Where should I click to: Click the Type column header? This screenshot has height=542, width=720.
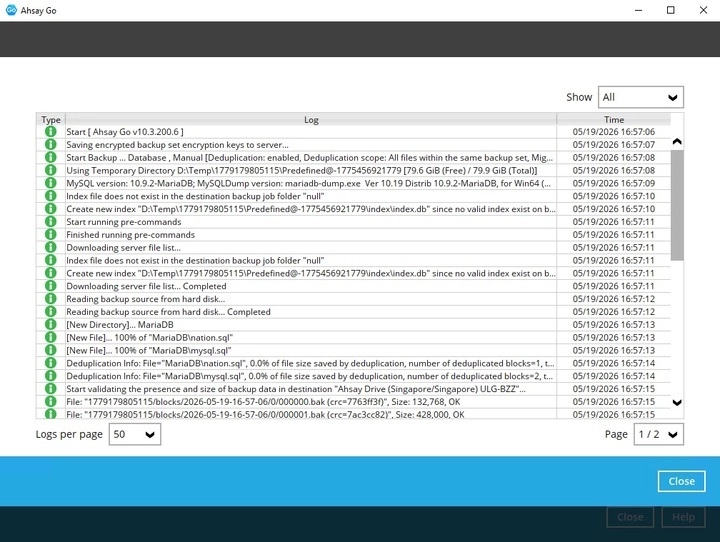point(51,119)
